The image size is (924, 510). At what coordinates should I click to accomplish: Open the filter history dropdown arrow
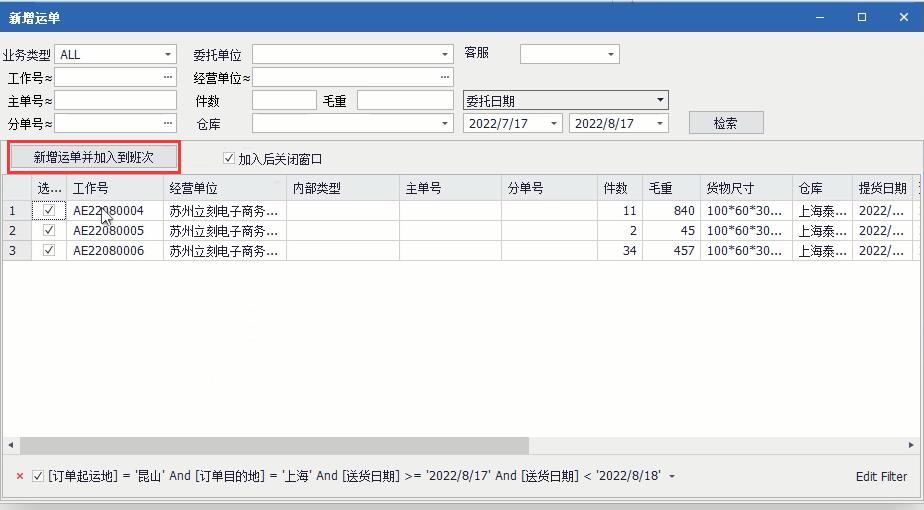[x=671, y=477]
